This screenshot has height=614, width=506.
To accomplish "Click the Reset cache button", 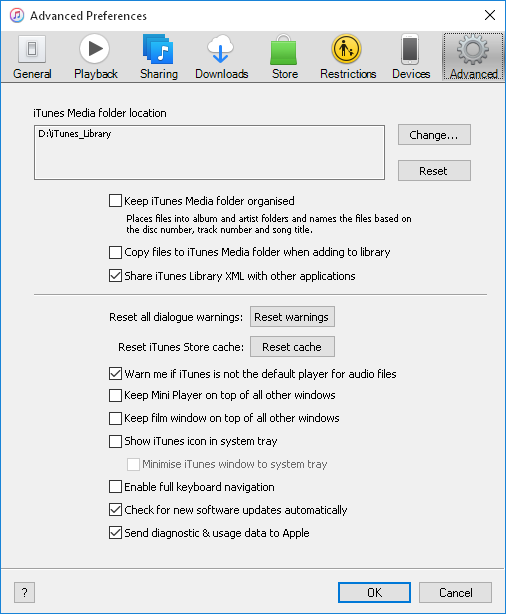I will tap(292, 347).
